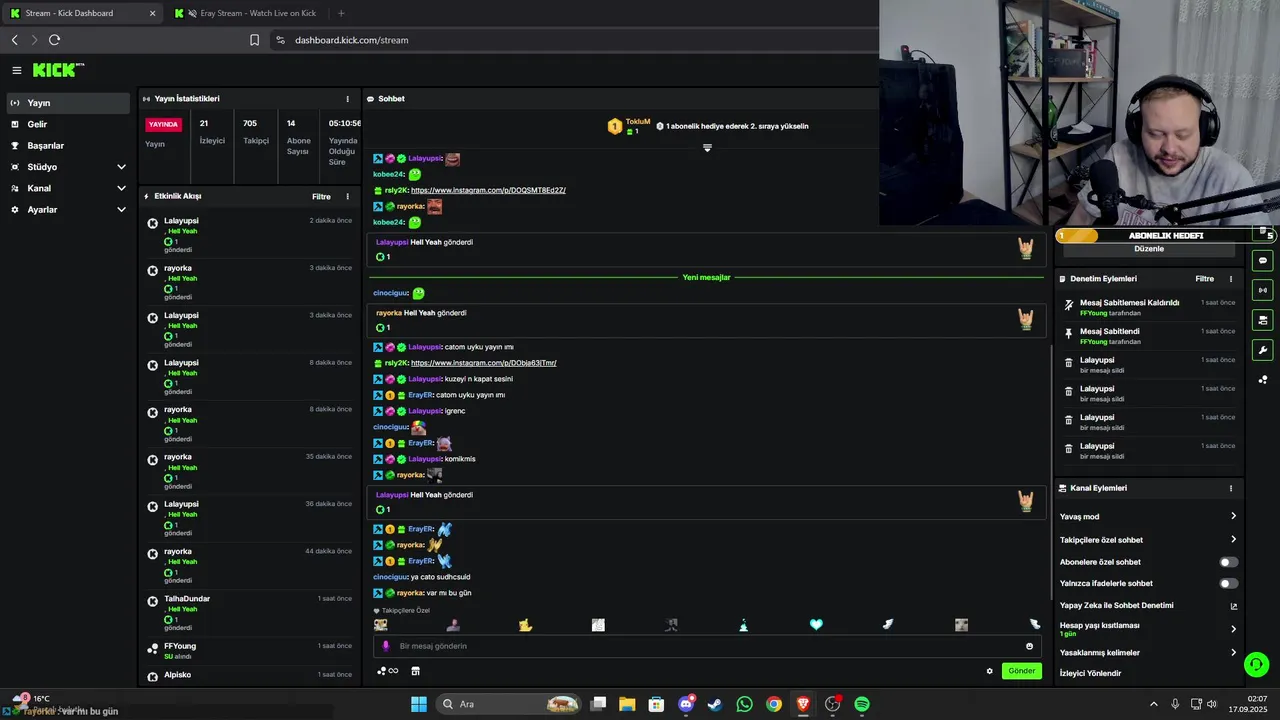Open the shop icon below message box
This screenshot has height=720, width=1280.
click(416, 671)
